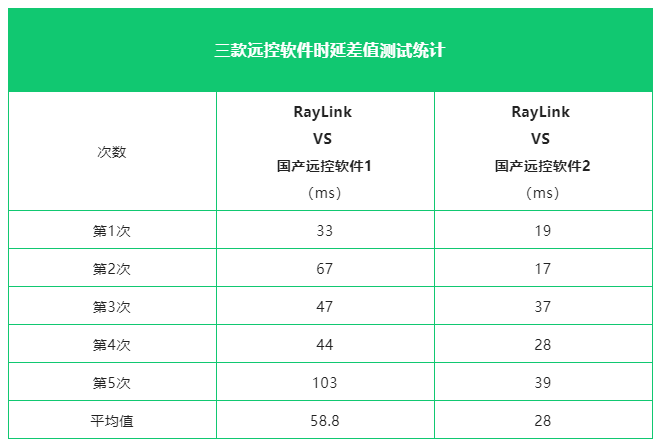Select the '第1次' row label
661x447 pixels.
pyautogui.click(x=112, y=231)
